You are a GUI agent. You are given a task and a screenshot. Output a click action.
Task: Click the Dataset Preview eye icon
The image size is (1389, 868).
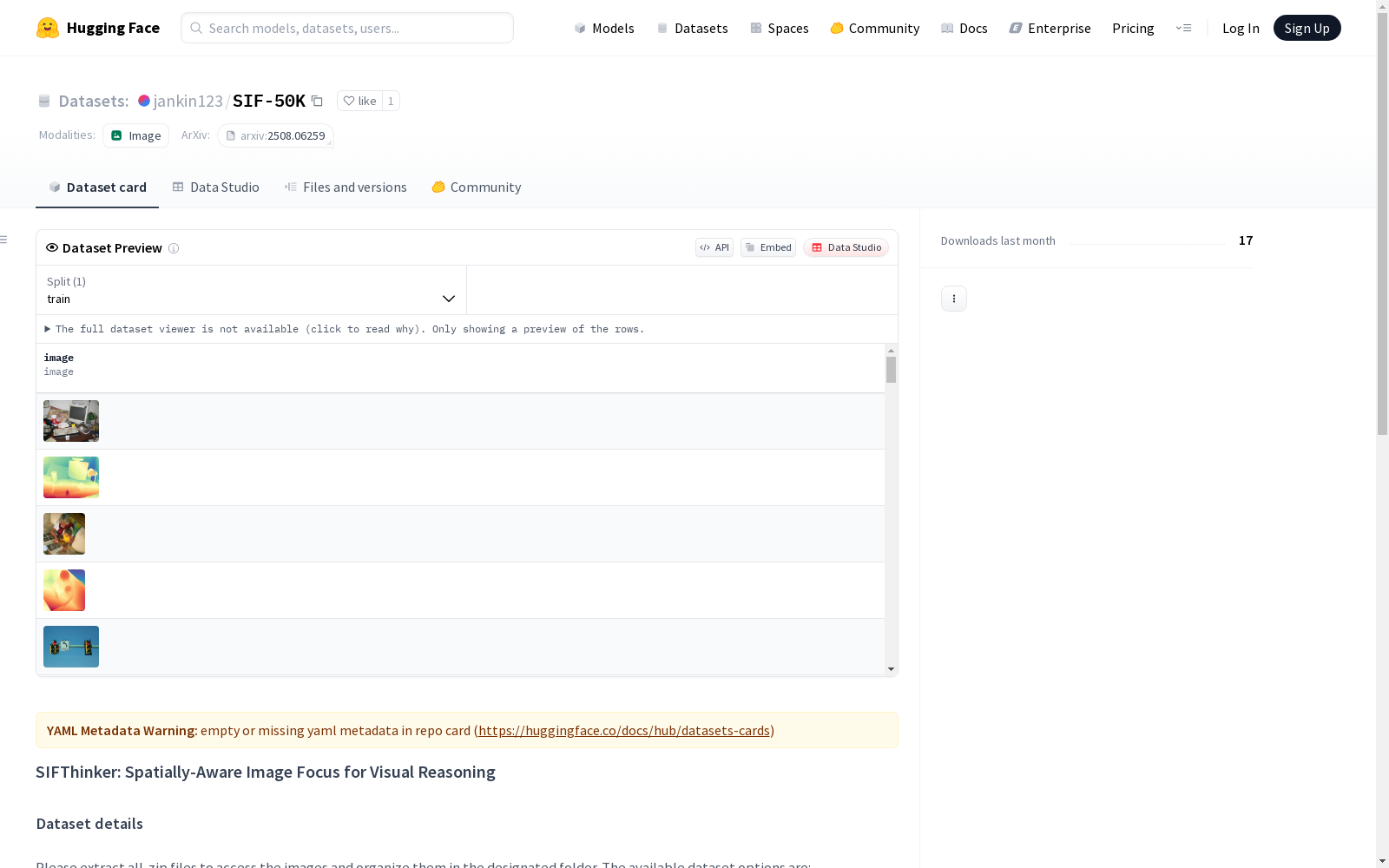point(52,247)
